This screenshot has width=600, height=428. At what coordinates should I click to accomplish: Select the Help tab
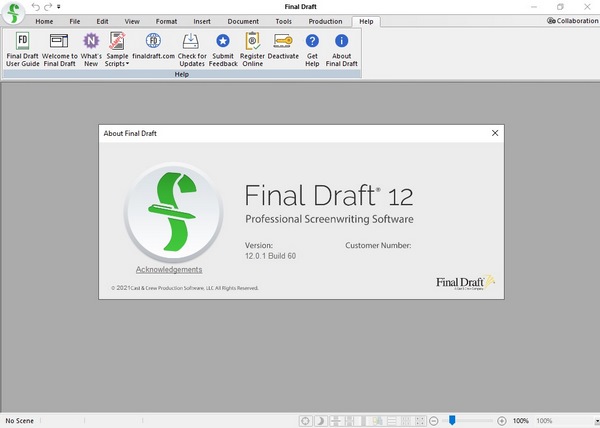366,21
